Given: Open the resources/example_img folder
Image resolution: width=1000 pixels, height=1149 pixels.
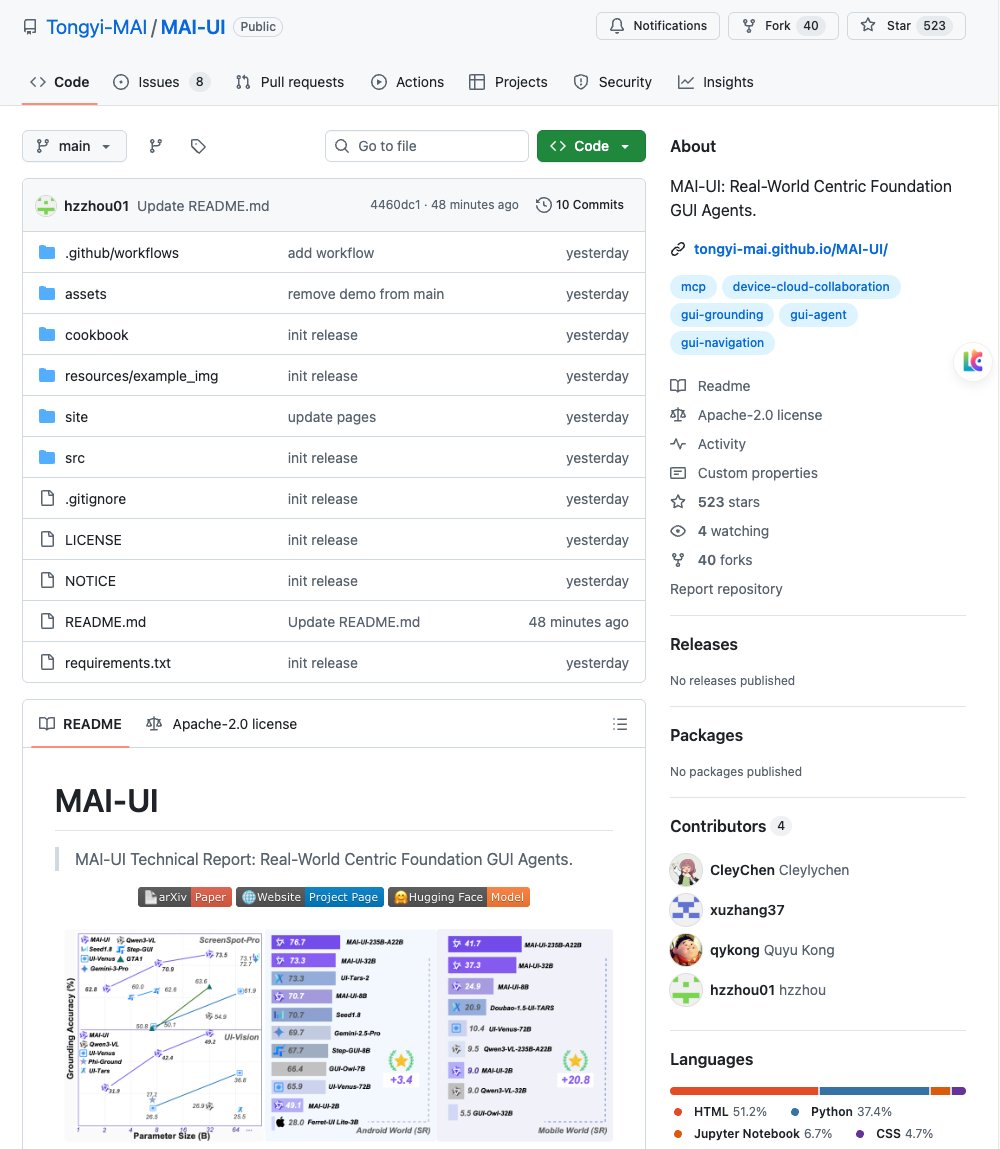Looking at the screenshot, I should point(141,376).
